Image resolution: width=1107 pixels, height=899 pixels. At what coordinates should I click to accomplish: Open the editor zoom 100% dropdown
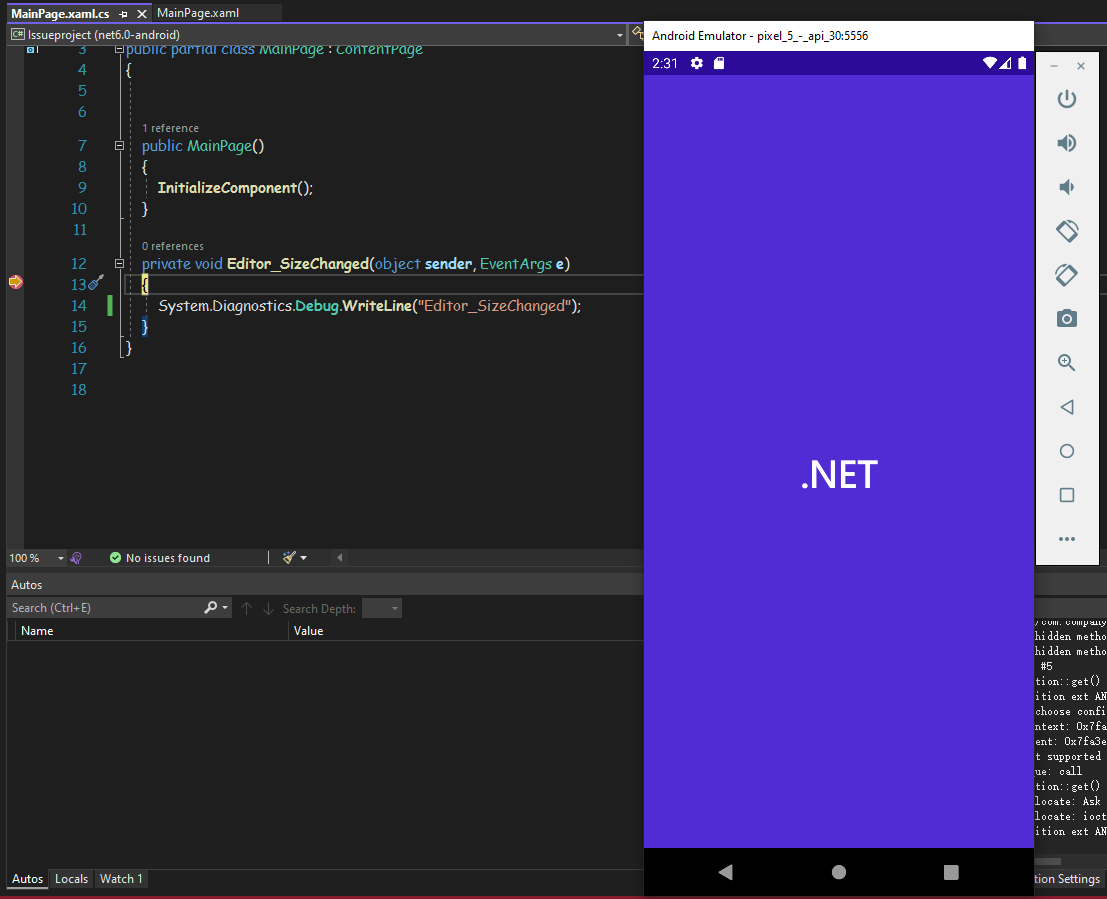(x=36, y=558)
